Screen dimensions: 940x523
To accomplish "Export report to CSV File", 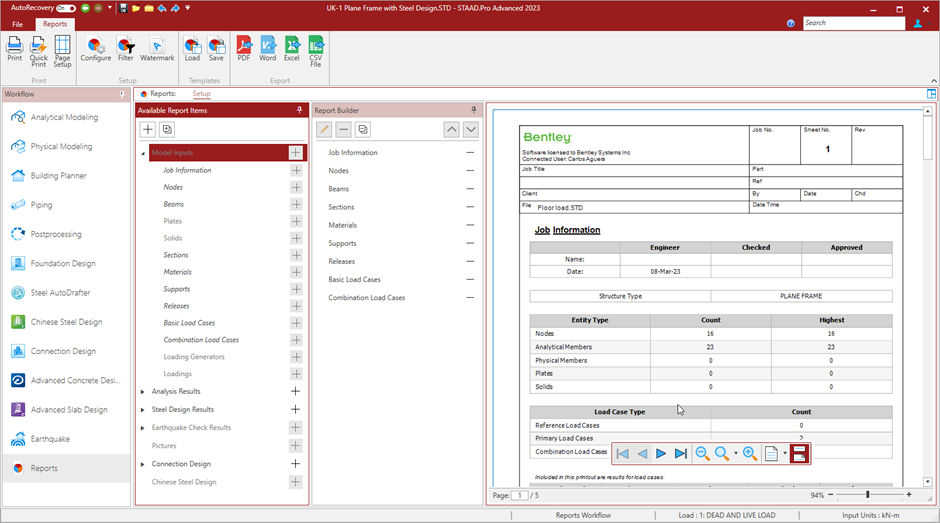I will [316, 51].
